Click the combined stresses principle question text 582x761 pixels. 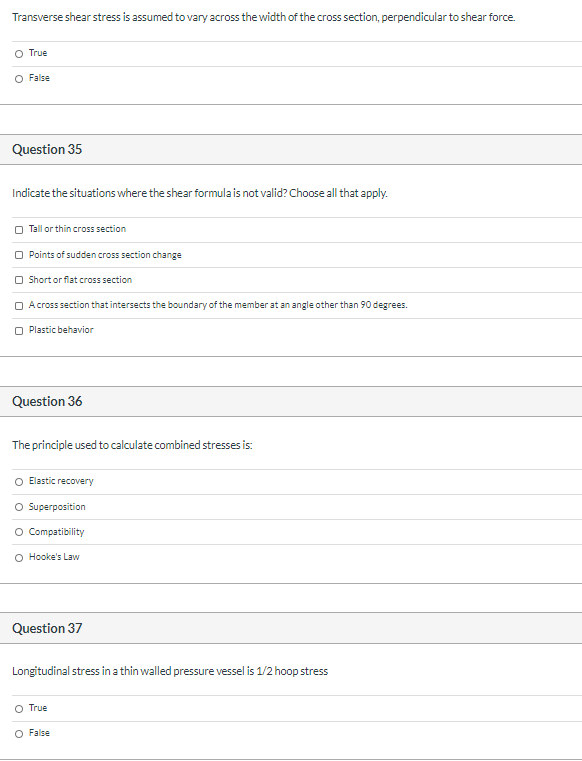pos(132,445)
